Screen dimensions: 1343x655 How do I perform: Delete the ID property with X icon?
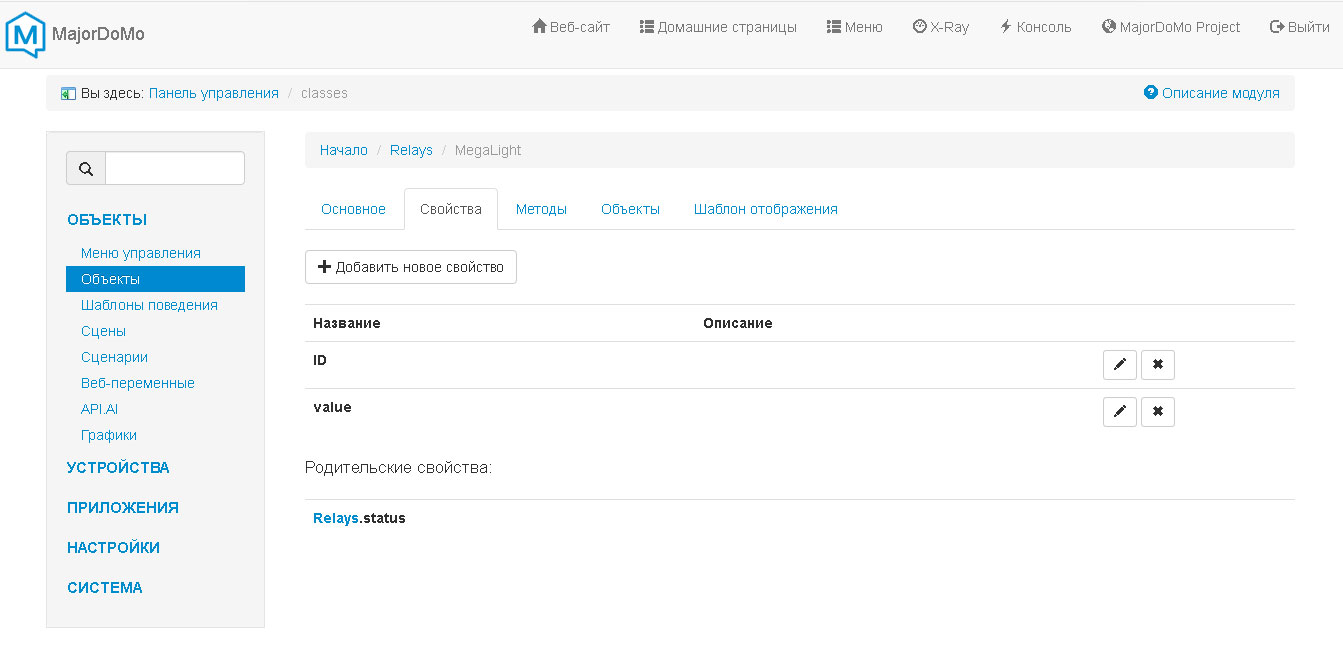pos(1157,365)
